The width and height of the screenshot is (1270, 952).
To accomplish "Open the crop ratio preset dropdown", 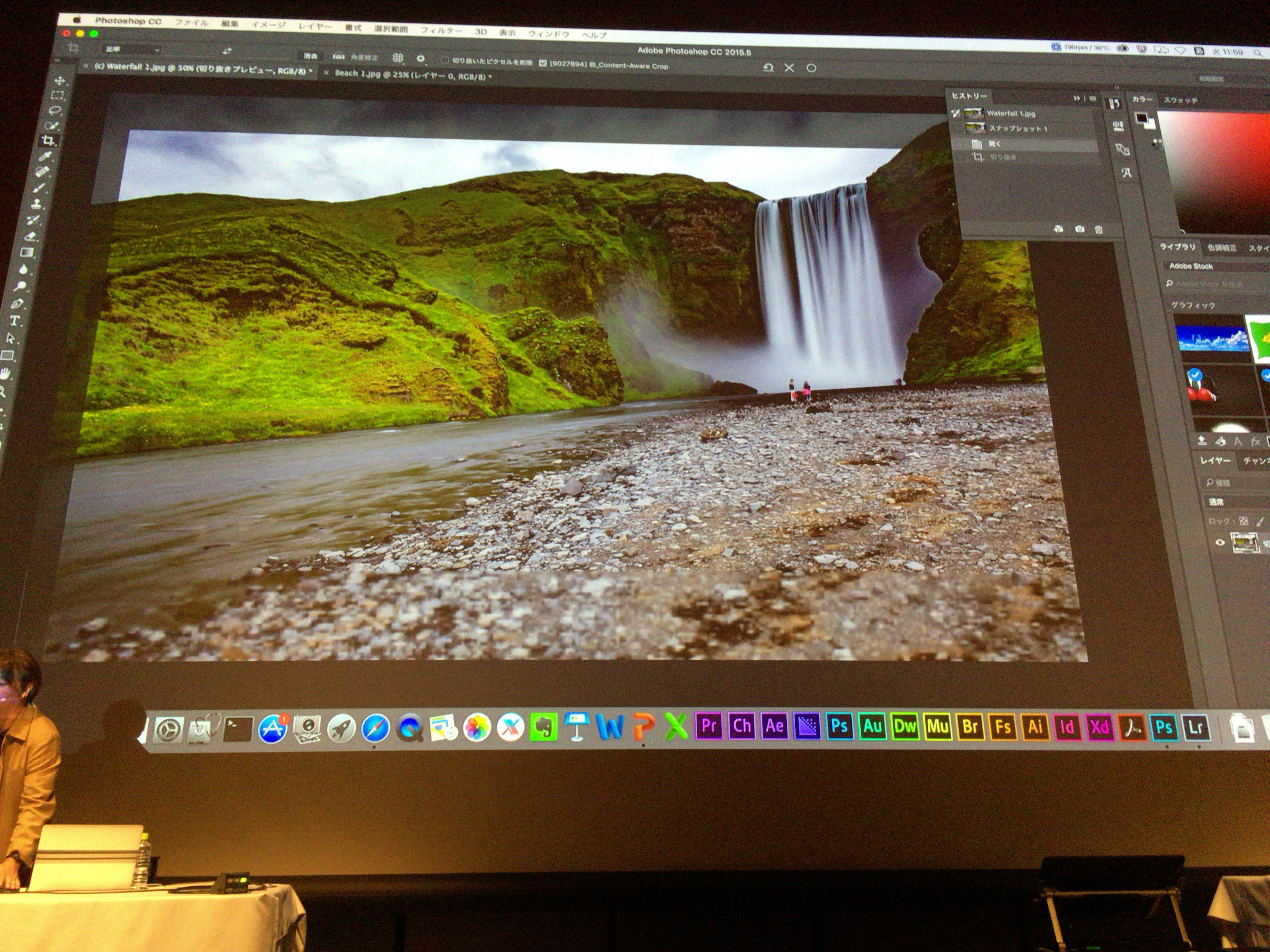I will [132, 50].
